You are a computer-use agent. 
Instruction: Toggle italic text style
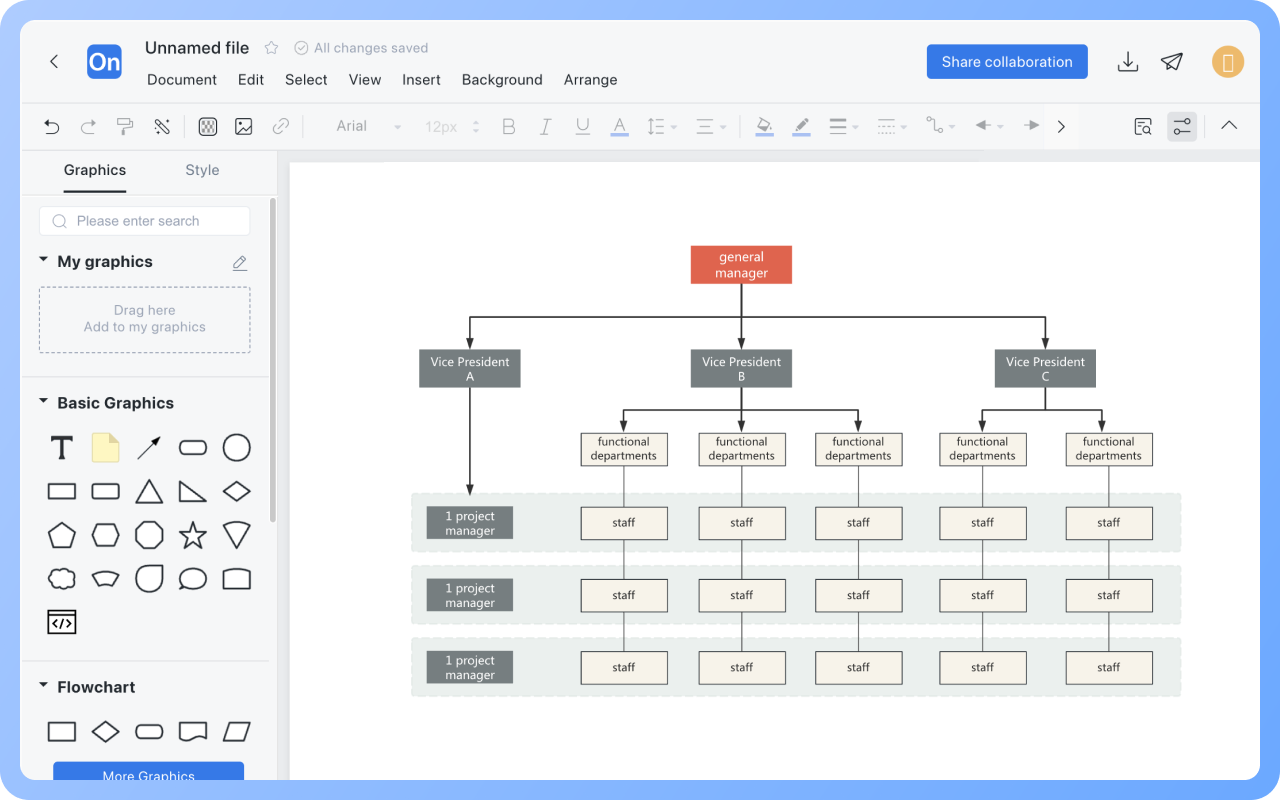(545, 126)
